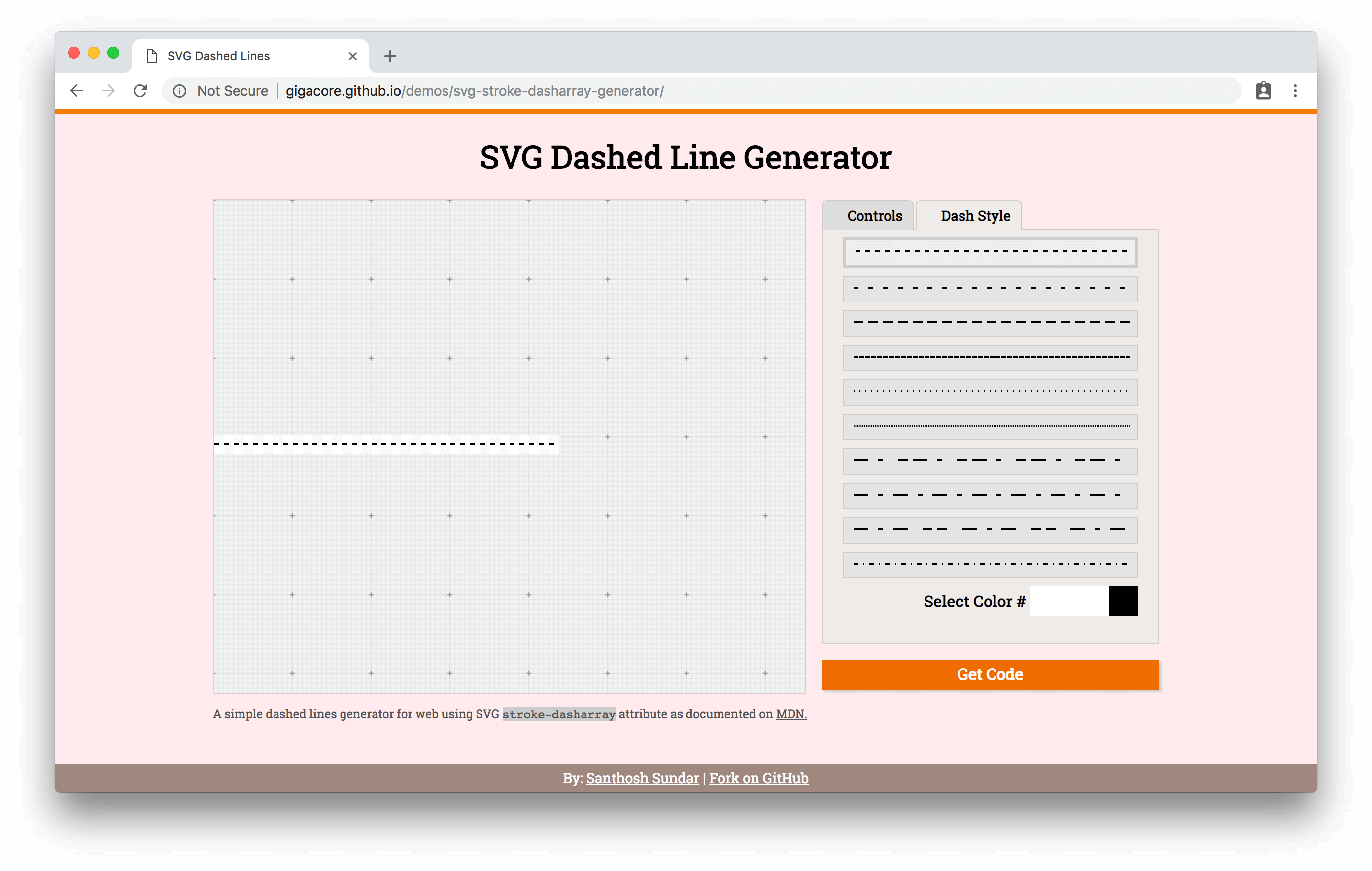Click the browser back navigation arrow
This screenshot has width=1372, height=871.
click(79, 91)
